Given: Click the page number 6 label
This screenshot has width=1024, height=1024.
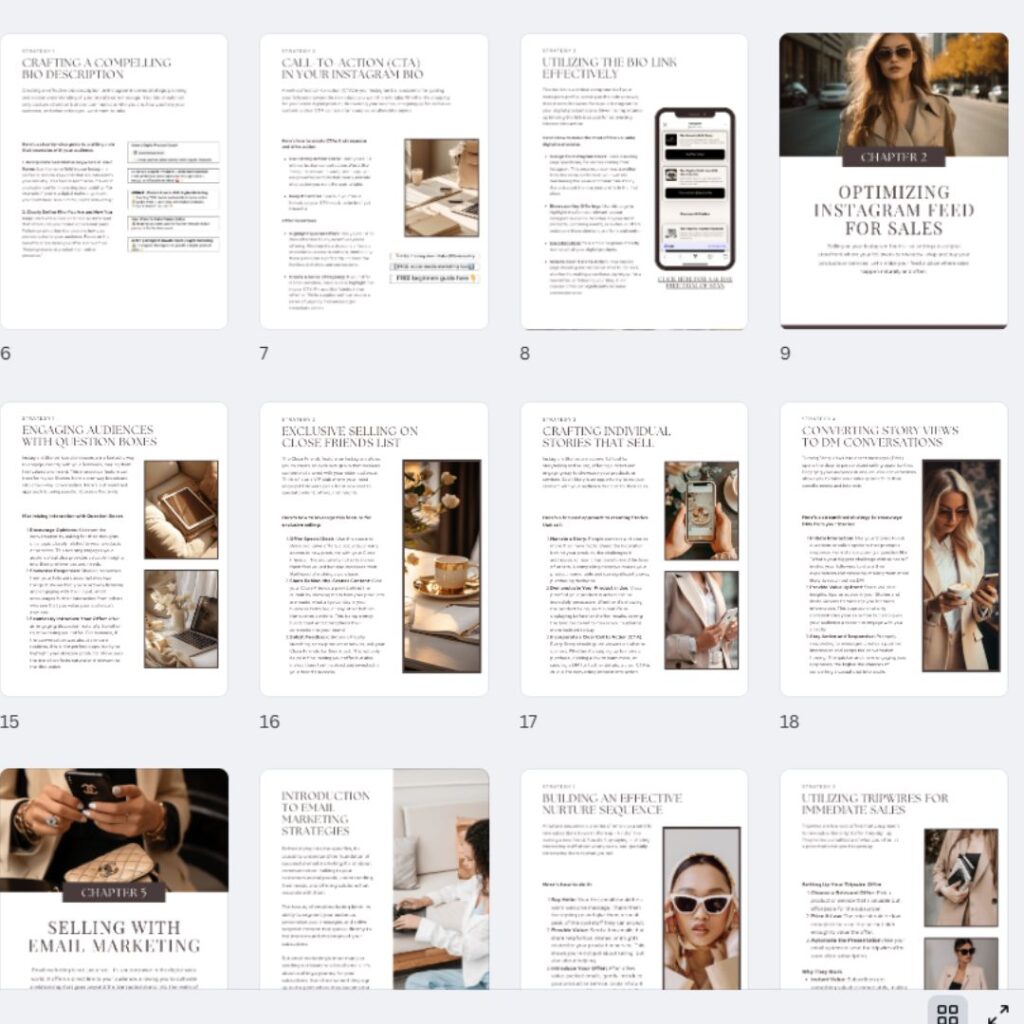Looking at the screenshot, I should click(6, 353).
